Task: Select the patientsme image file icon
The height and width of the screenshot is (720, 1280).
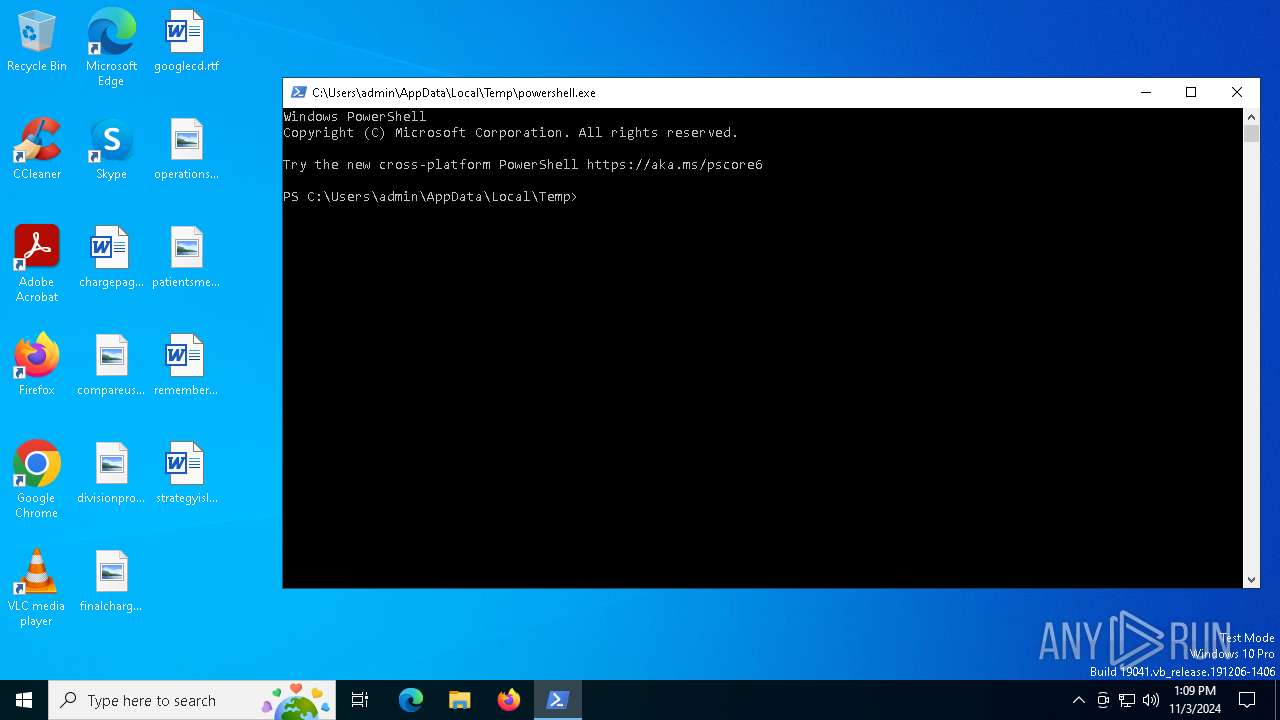Action: pyautogui.click(x=186, y=258)
